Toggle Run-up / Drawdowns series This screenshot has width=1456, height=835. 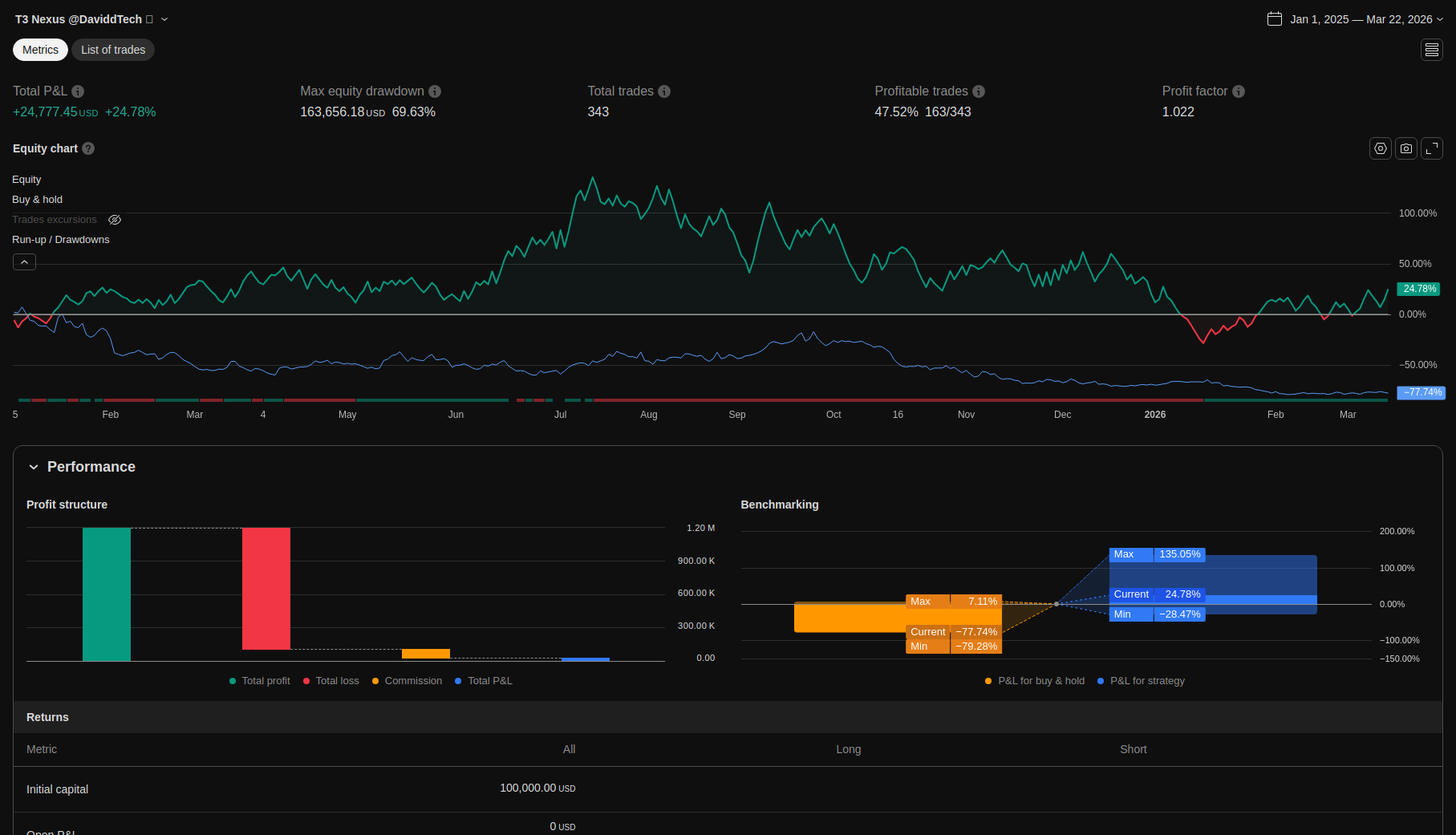tap(60, 240)
